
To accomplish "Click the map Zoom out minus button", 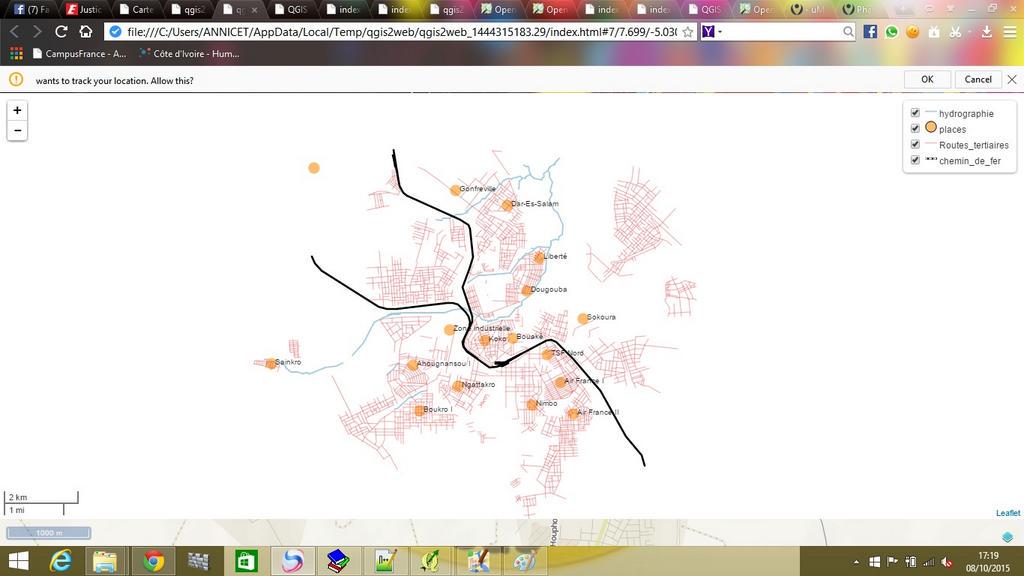I will click(x=16, y=129).
